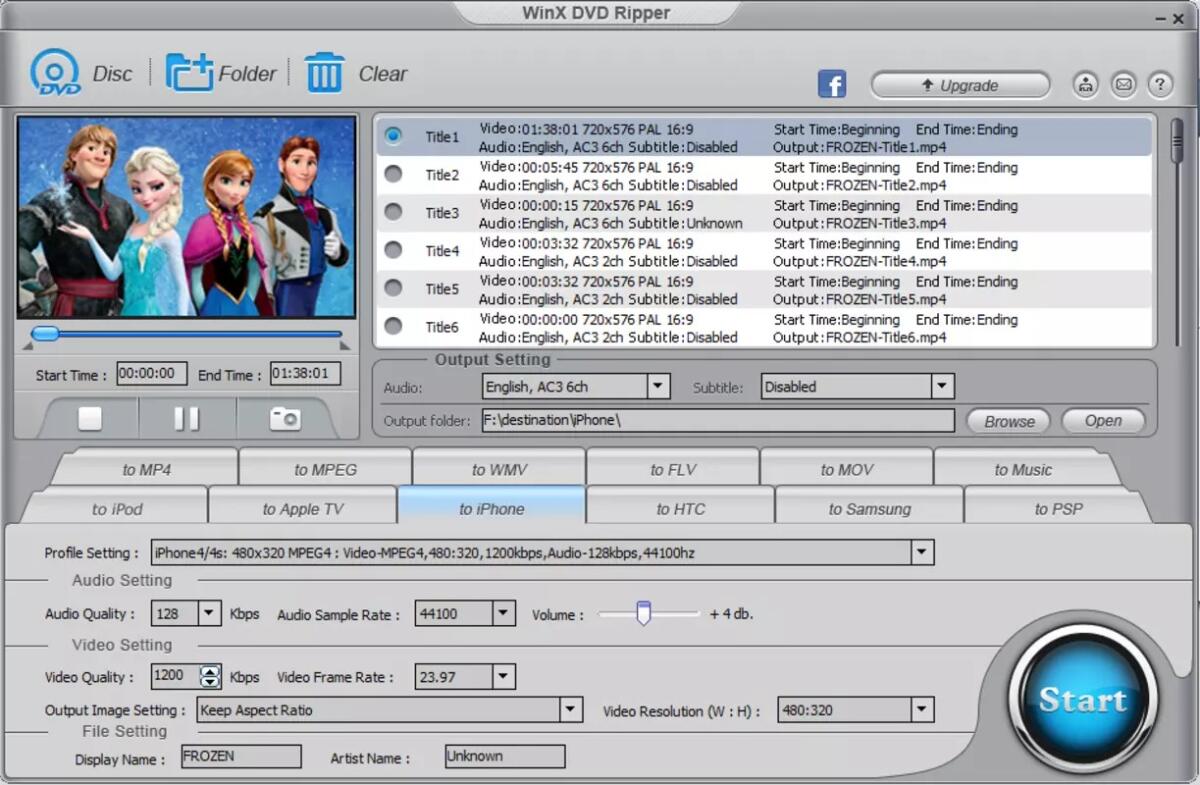The height and width of the screenshot is (785, 1200).
Task: Take a snapshot with the camera icon
Action: (x=283, y=419)
